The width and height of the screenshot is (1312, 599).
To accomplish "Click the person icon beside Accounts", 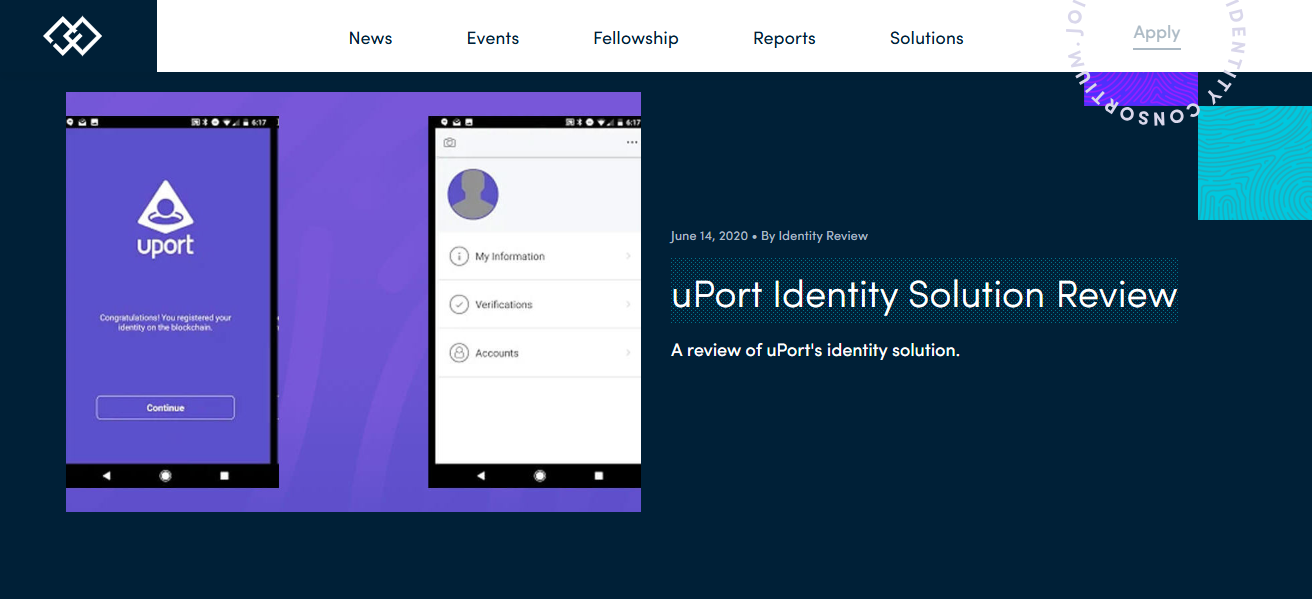I will coord(457,352).
